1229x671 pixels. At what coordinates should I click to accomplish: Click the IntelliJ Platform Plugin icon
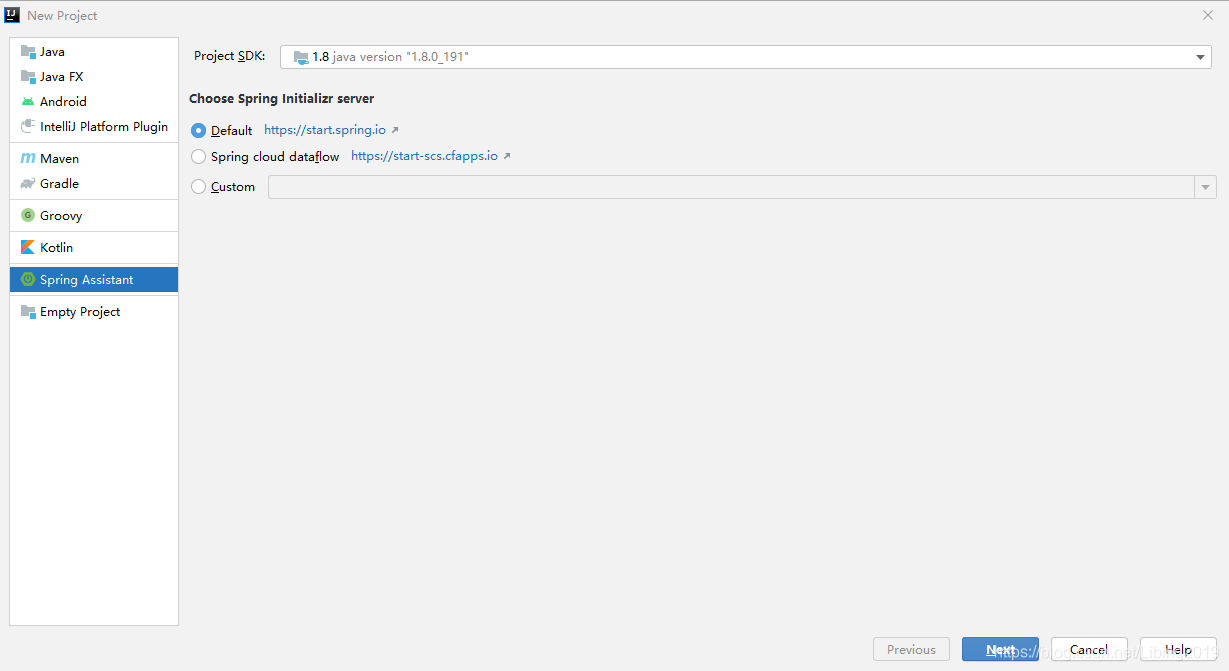[x=28, y=127]
